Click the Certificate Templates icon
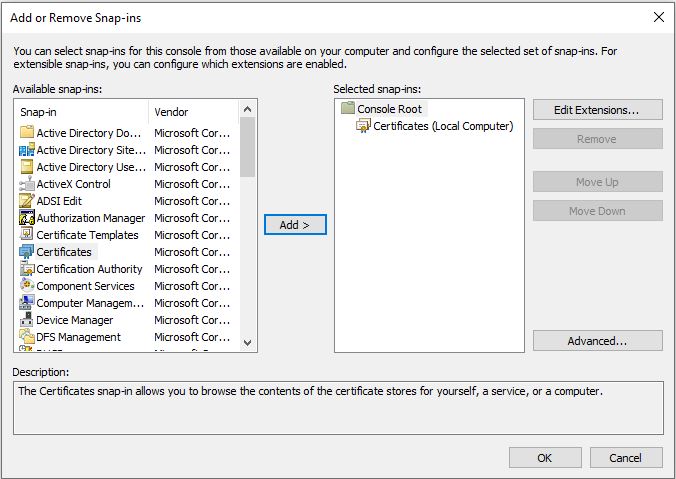Screen dimensions: 676x479 point(27,234)
